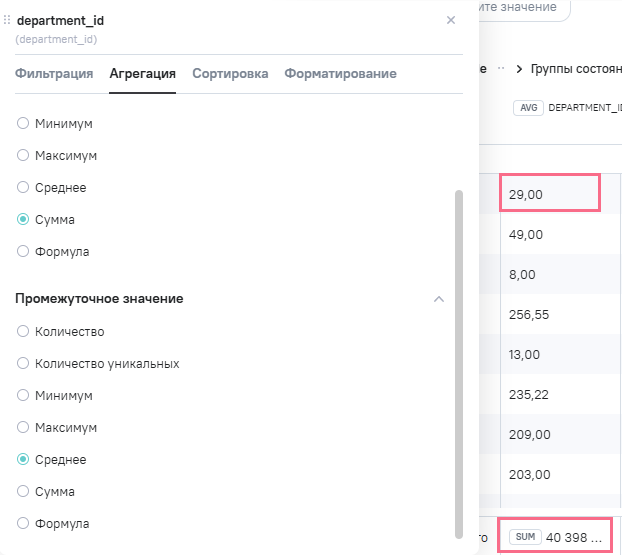
Task: Switch to the Фильтрация tab
Action: point(54,74)
